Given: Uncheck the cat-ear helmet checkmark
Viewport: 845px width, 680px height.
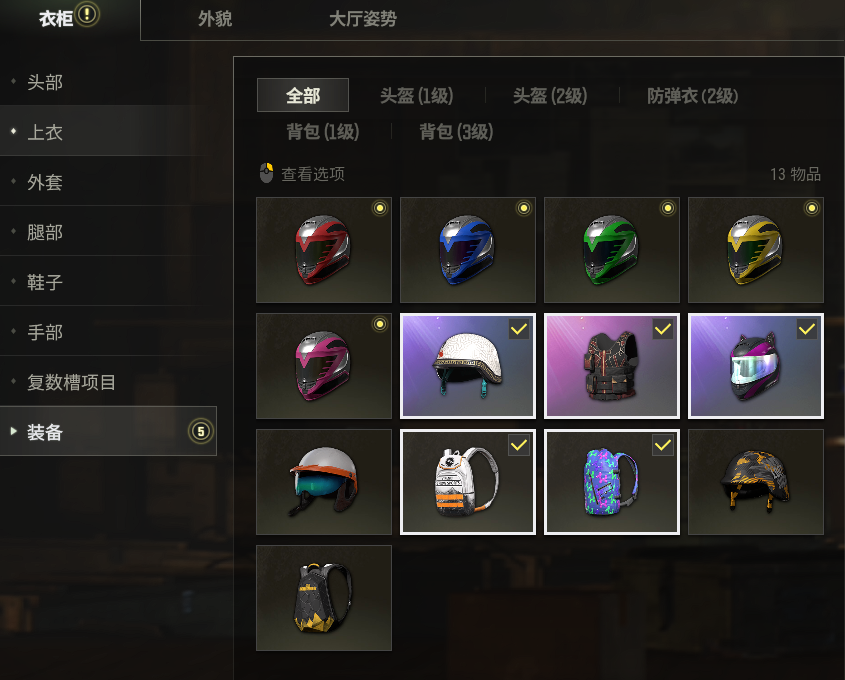Looking at the screenshot, I should tap(806, 329).
